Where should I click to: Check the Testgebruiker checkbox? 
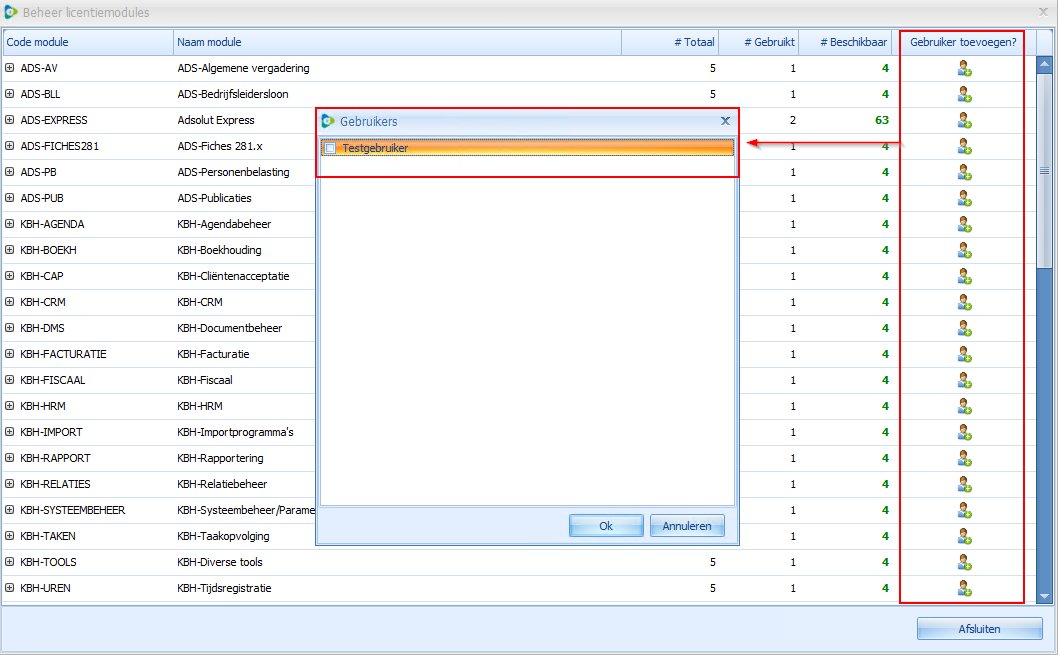point(330,148)
